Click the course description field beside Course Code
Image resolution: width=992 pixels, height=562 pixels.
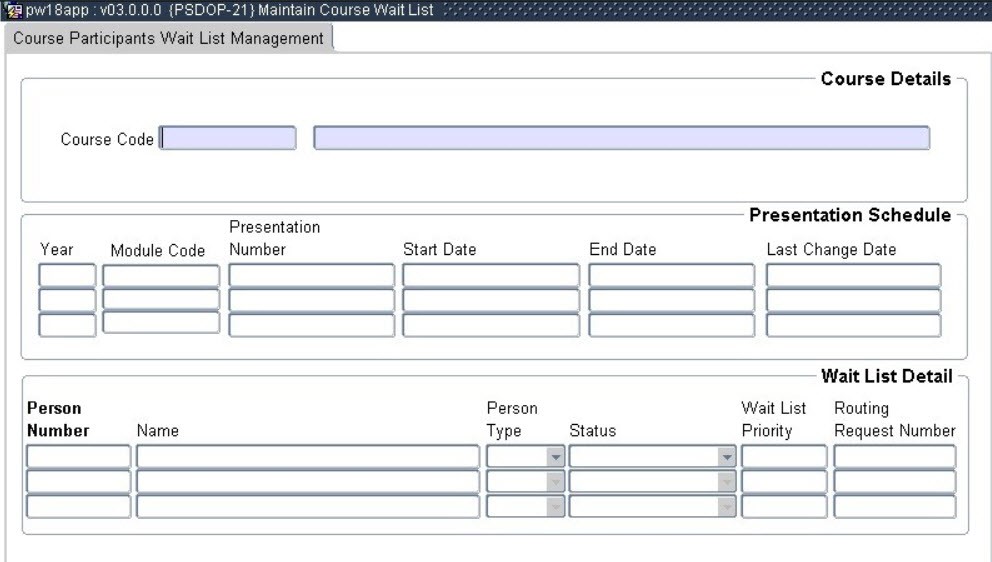point(622,138)
